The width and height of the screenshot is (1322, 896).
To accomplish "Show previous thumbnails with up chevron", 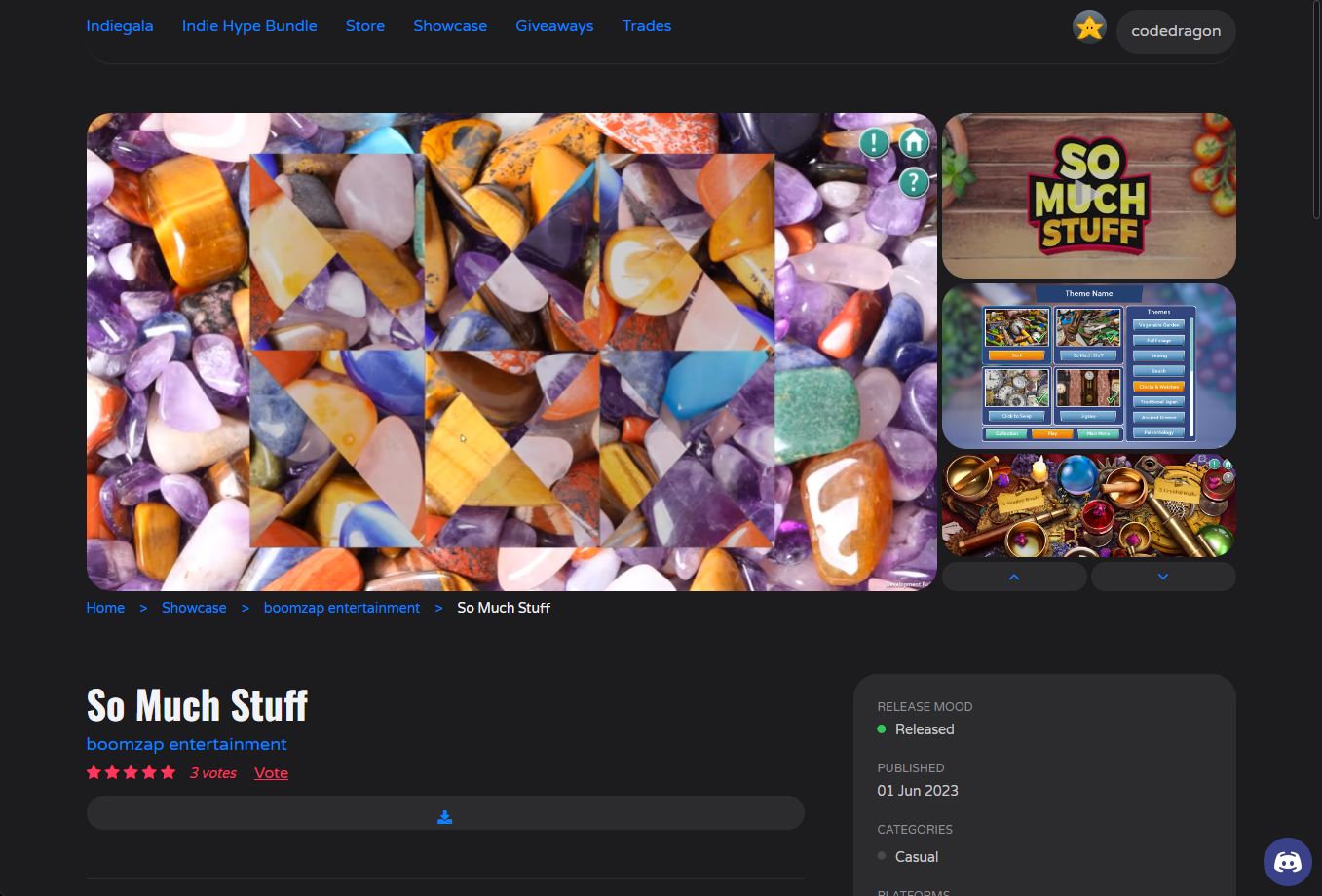I will tap(1014, 577).
